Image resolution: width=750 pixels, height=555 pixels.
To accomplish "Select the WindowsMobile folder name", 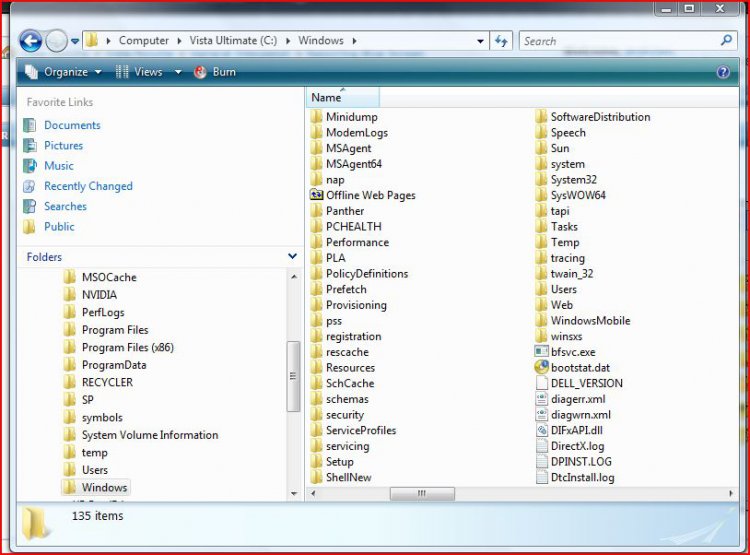I will (590, 321).
